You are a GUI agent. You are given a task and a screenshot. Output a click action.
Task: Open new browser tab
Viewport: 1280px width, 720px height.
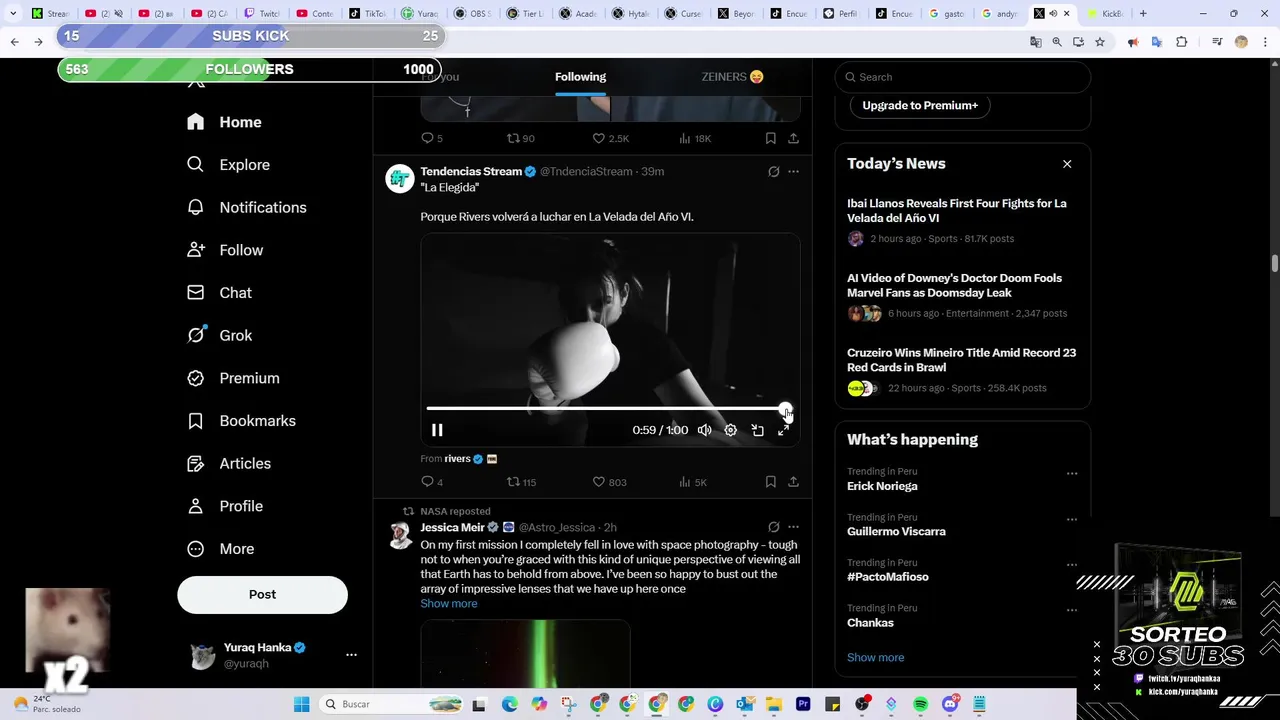(x=1143, y=13)
